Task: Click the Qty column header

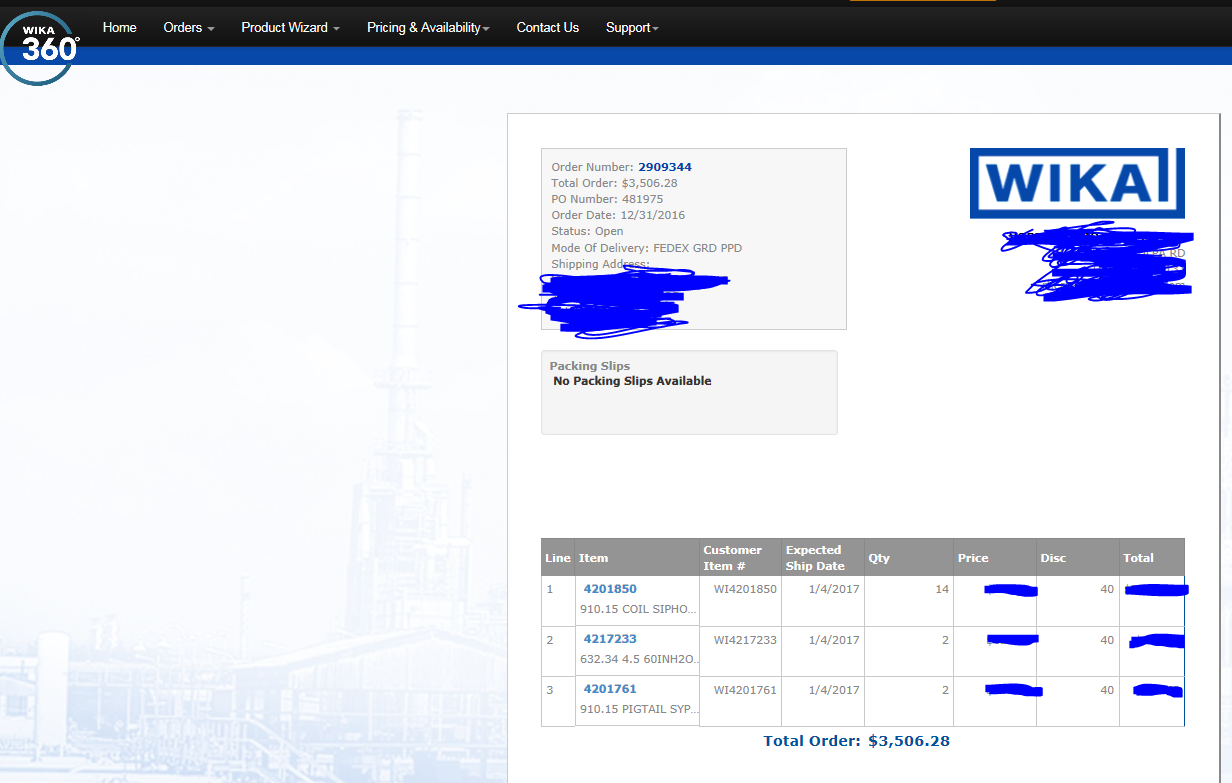Action: pyautogui.click(x=909, y=557)
